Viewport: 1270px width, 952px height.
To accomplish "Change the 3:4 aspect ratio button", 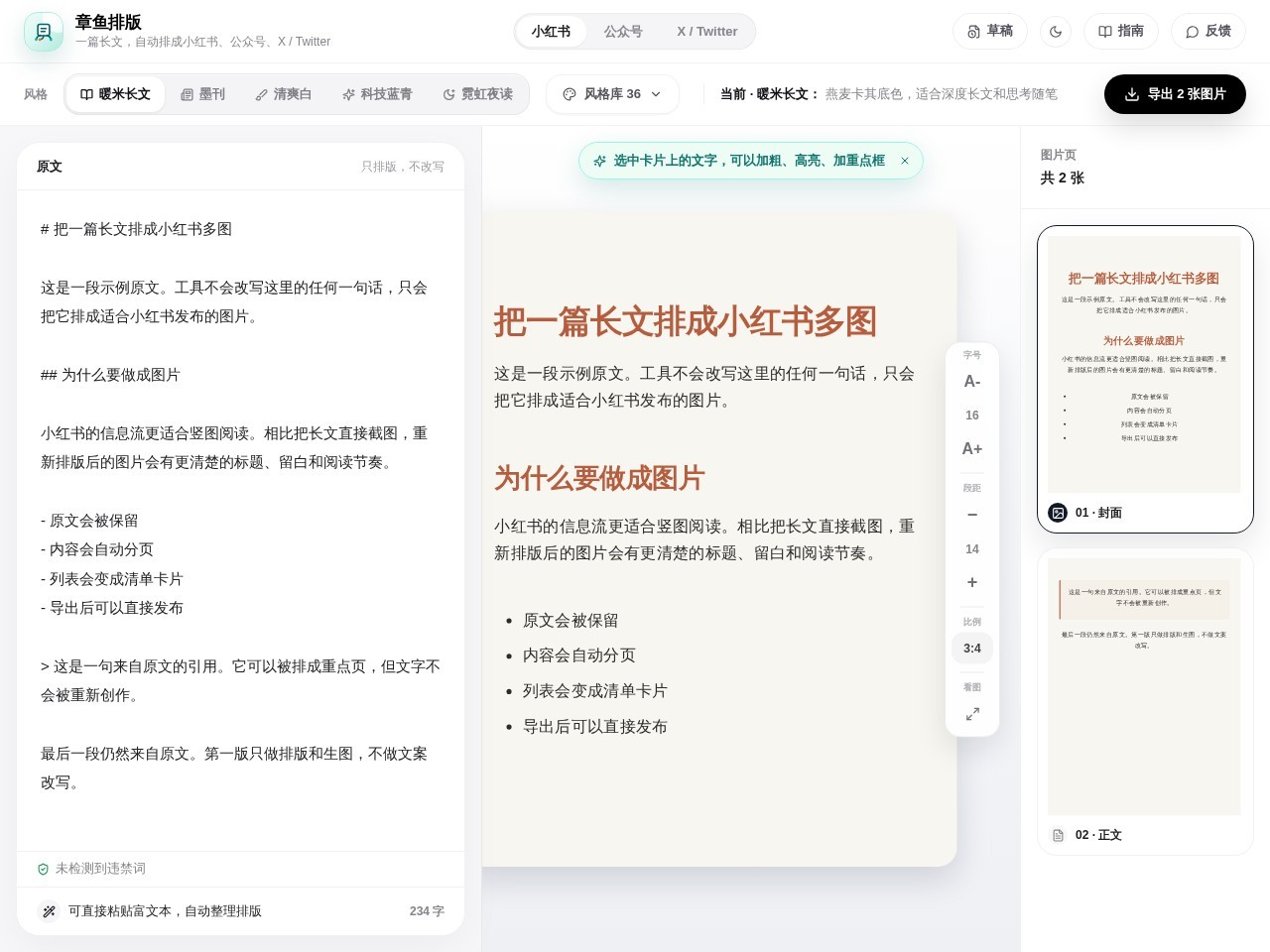I will click(972, 649).
